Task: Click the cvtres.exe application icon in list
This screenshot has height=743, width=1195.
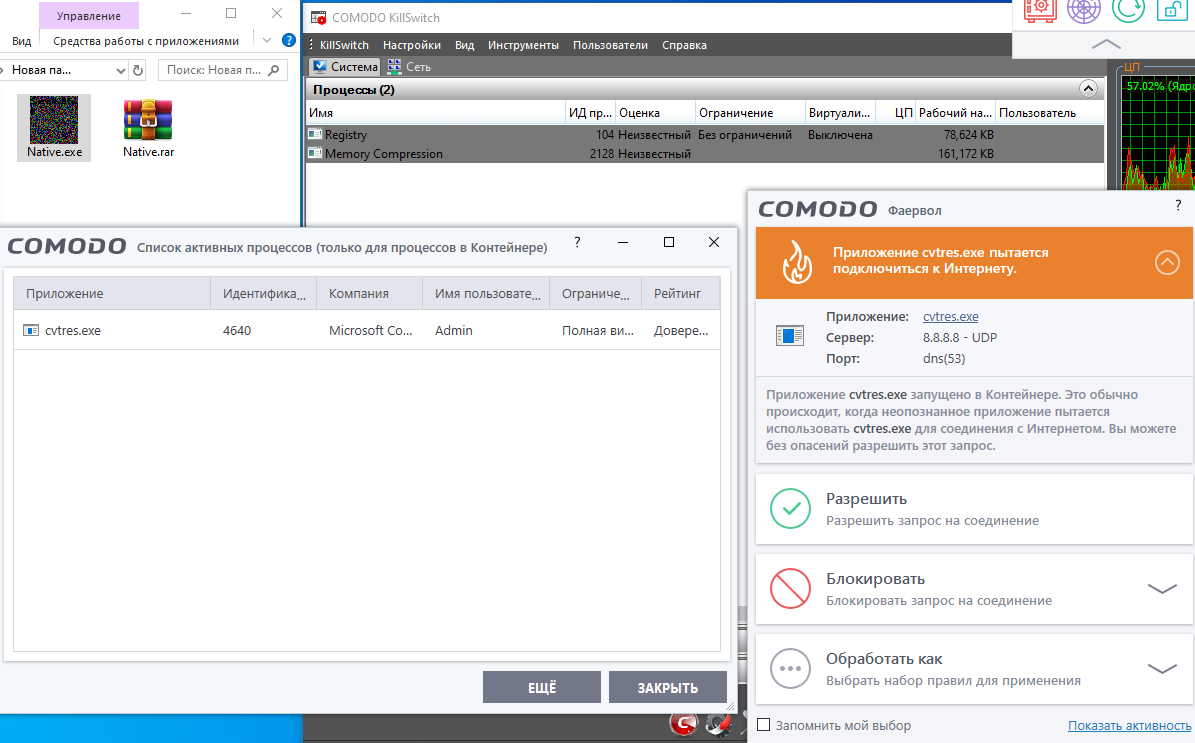Action: [31, 330]
